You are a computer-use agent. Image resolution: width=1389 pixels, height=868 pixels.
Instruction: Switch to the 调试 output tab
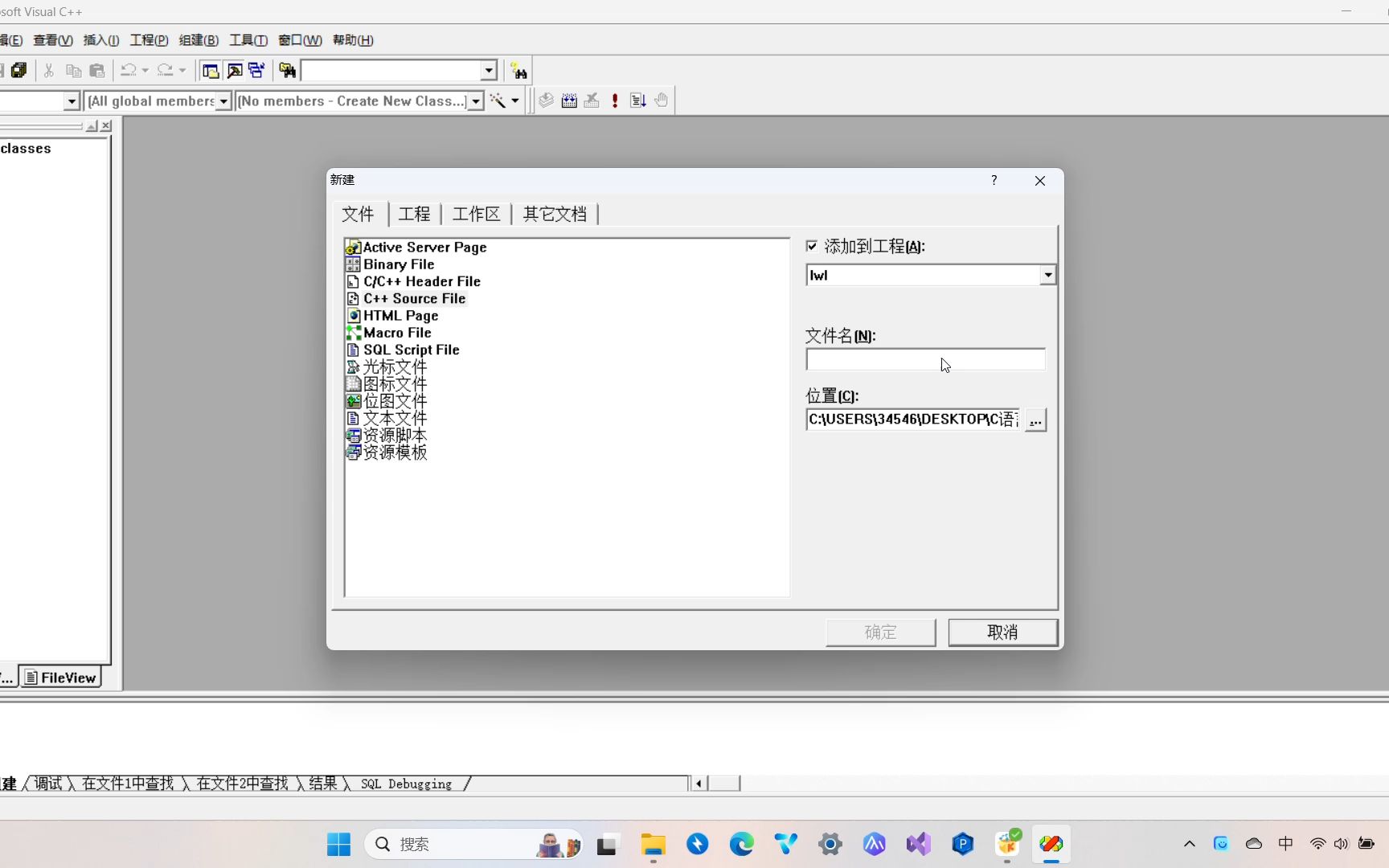[x=47, y=784]
